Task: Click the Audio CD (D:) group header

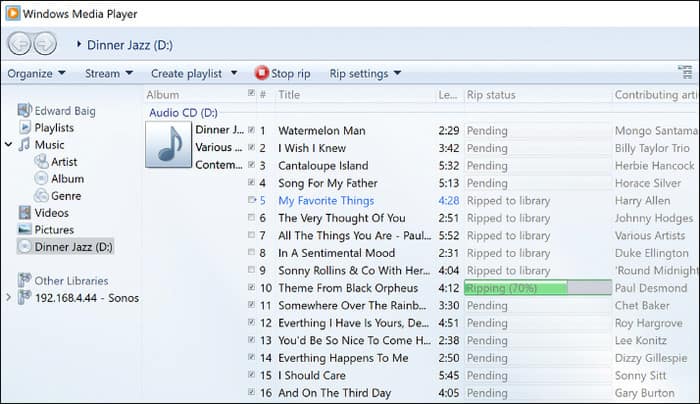Action: [183, 112]
